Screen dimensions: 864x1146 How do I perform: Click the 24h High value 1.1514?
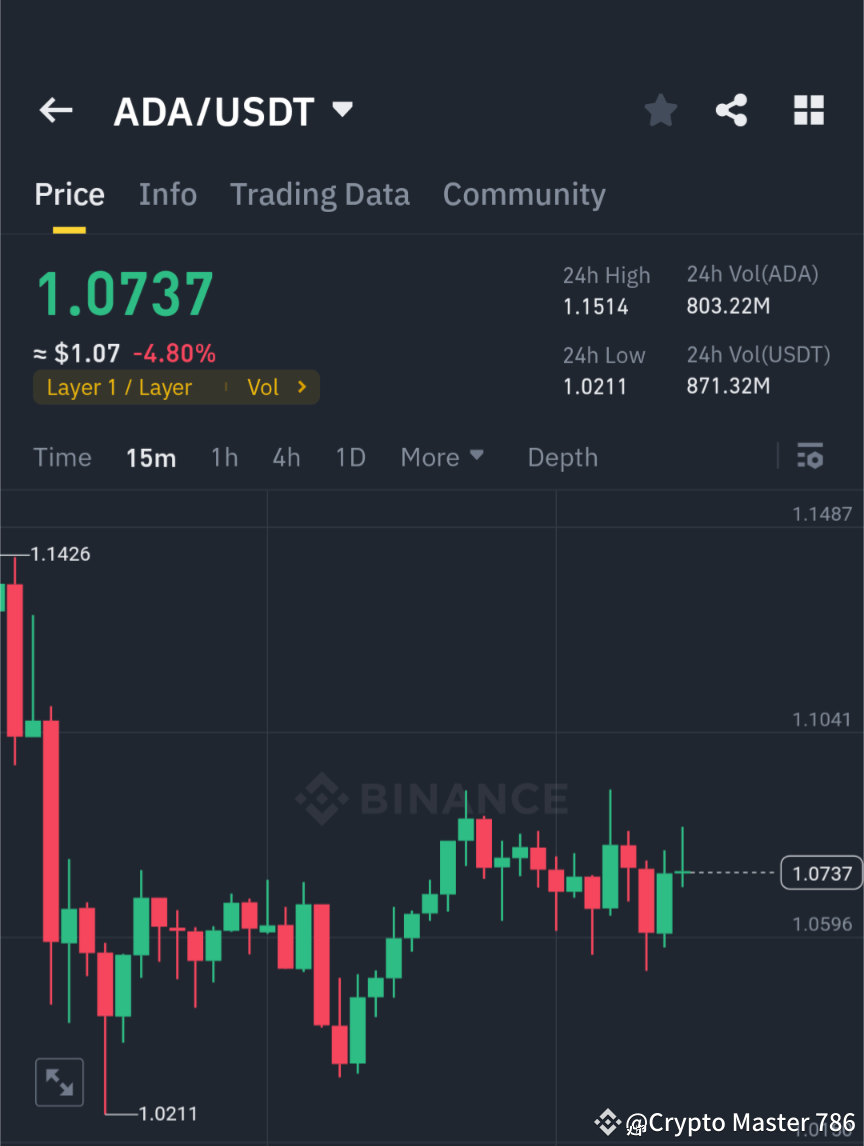coord(596,306)
